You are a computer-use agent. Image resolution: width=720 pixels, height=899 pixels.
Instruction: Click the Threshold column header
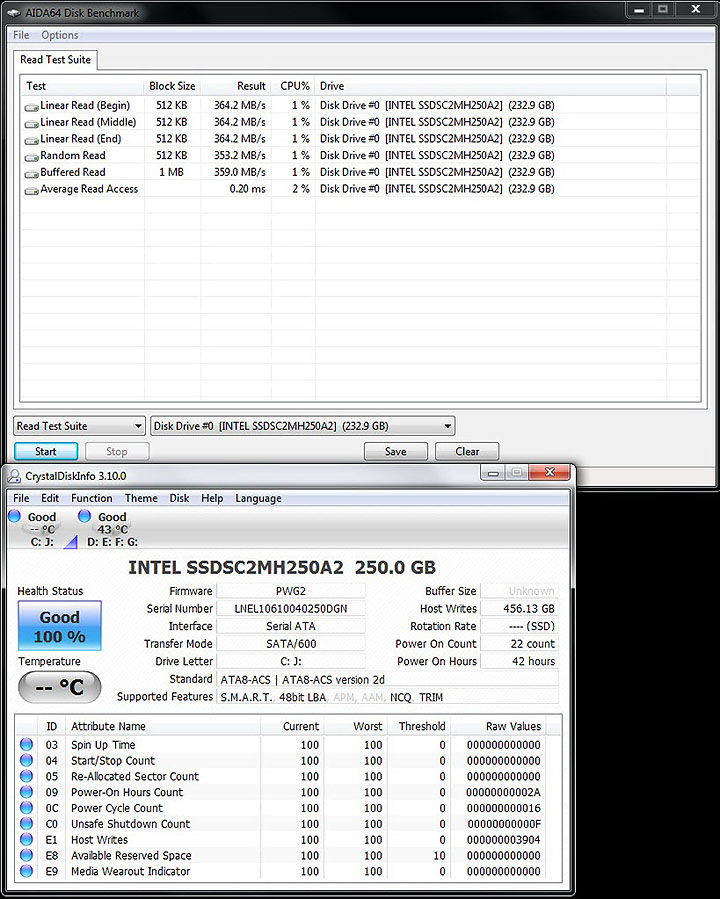[419, 726]
